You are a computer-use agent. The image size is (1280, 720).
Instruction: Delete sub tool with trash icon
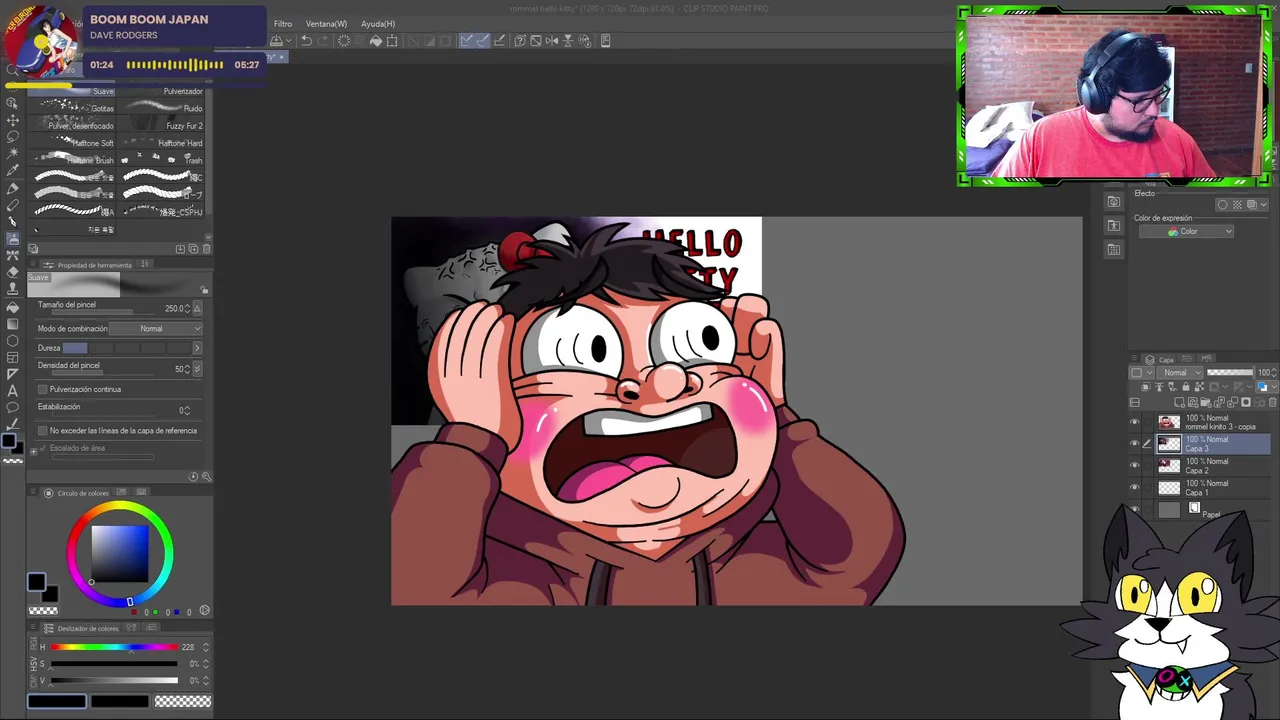pos(206,249)
